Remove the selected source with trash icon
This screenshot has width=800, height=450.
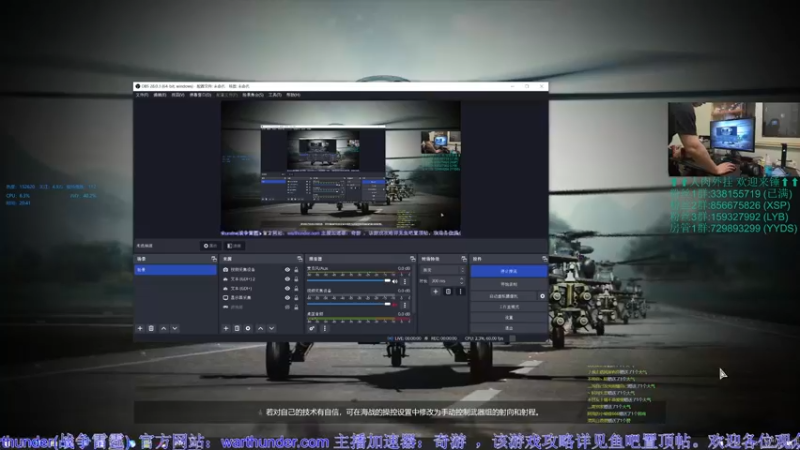tap(237, 329)
